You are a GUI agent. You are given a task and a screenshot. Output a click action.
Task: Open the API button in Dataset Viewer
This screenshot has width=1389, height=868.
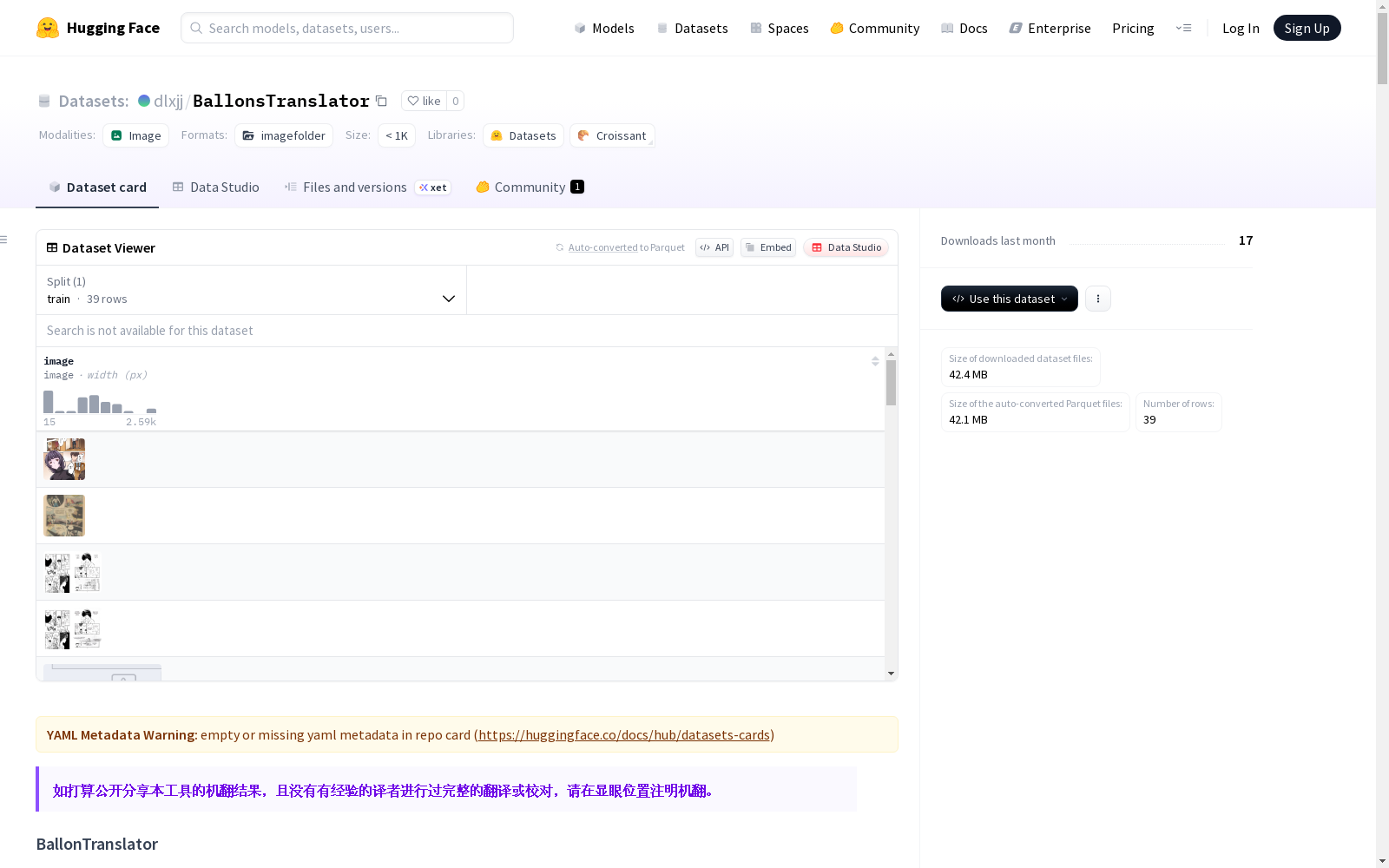[714, 247]
